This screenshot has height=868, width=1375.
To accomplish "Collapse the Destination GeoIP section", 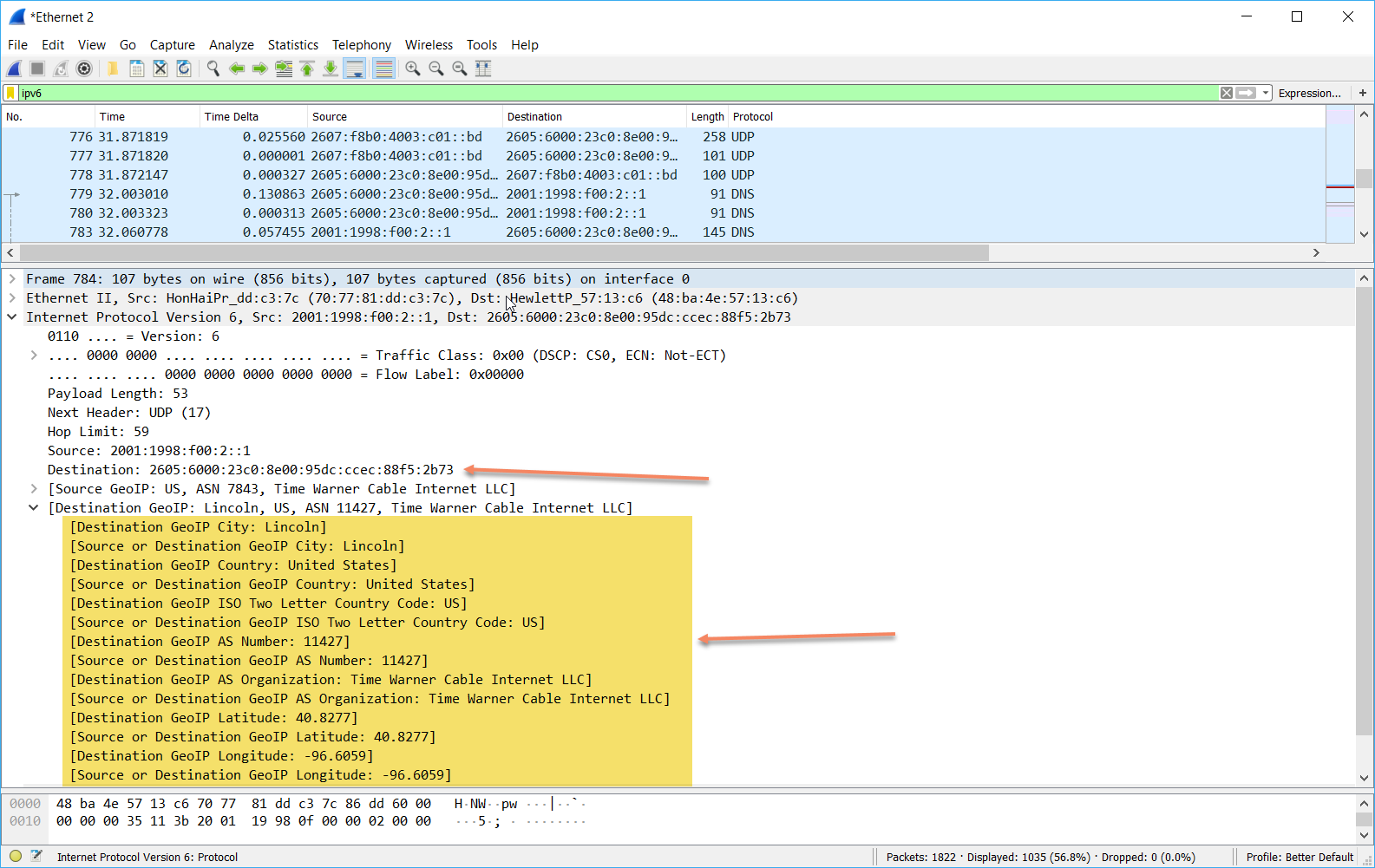I will [34, 508].
